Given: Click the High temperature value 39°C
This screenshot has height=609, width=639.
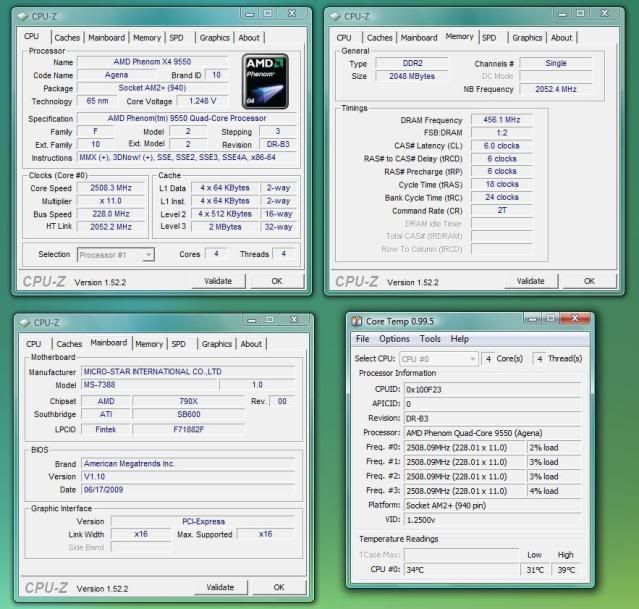Looking at the screenshot, I should coord(566,570).
